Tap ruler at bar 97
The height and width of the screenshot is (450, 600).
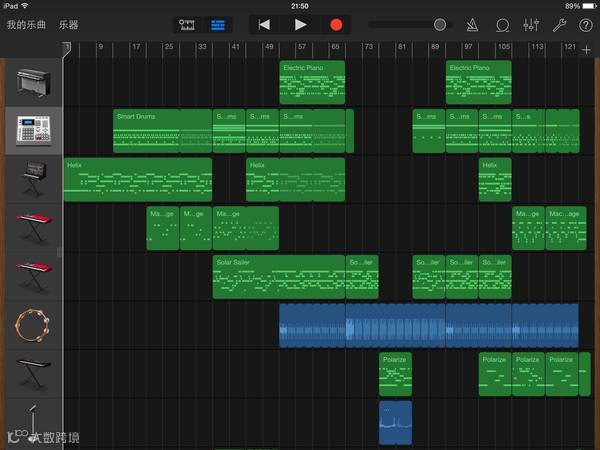click(468, 47)
